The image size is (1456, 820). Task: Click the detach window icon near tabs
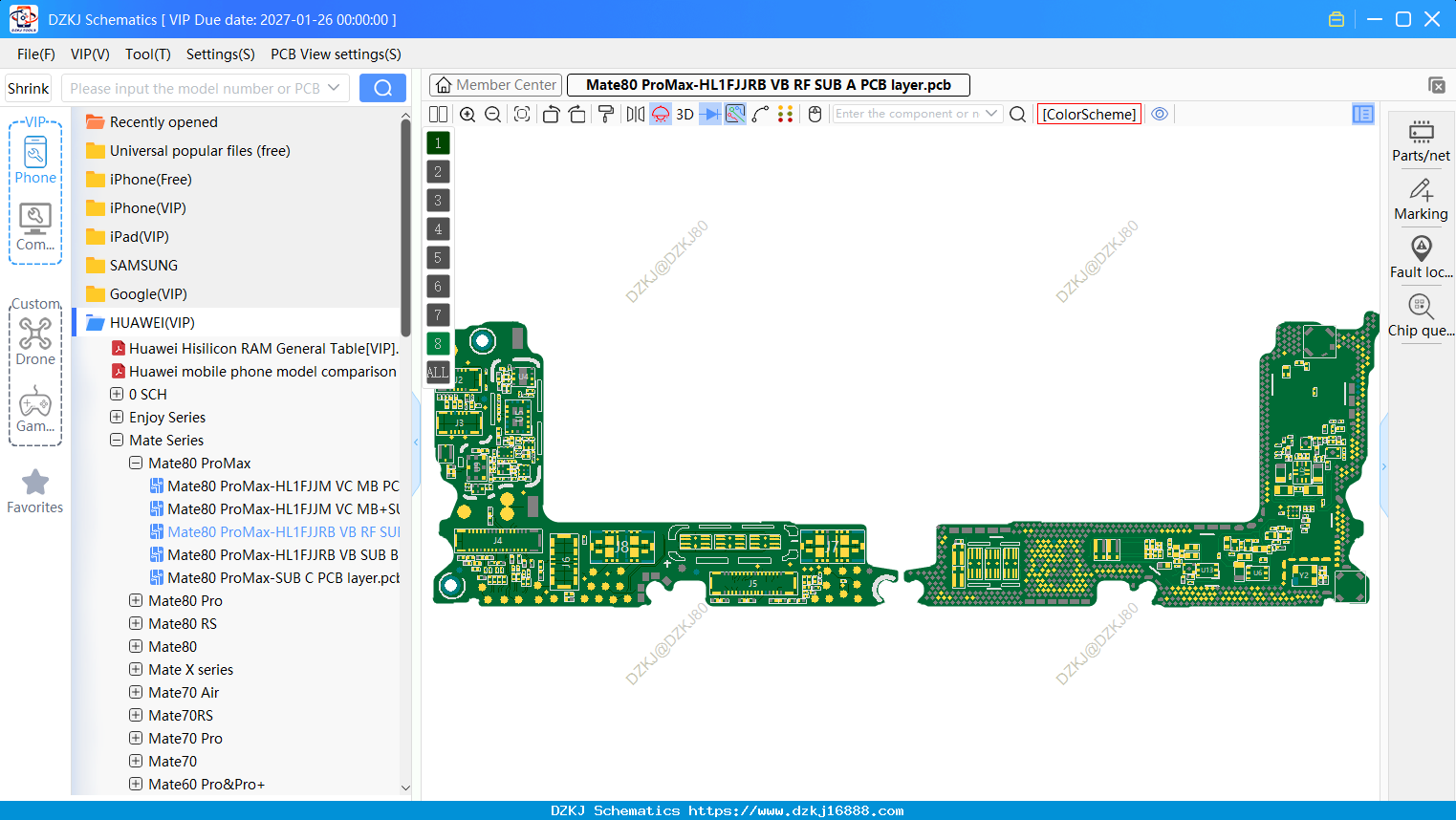coord(1437,85)
